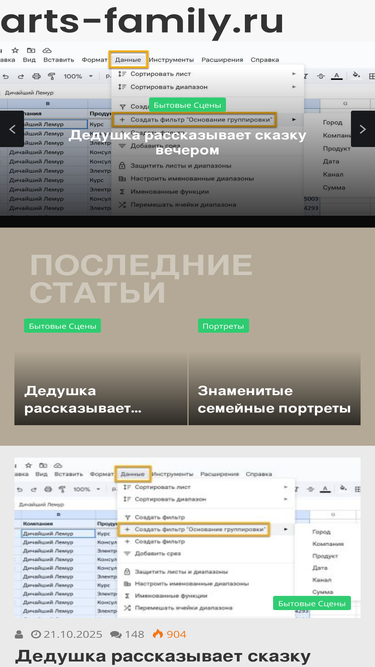Click the author person icon

tap(19, 634)
